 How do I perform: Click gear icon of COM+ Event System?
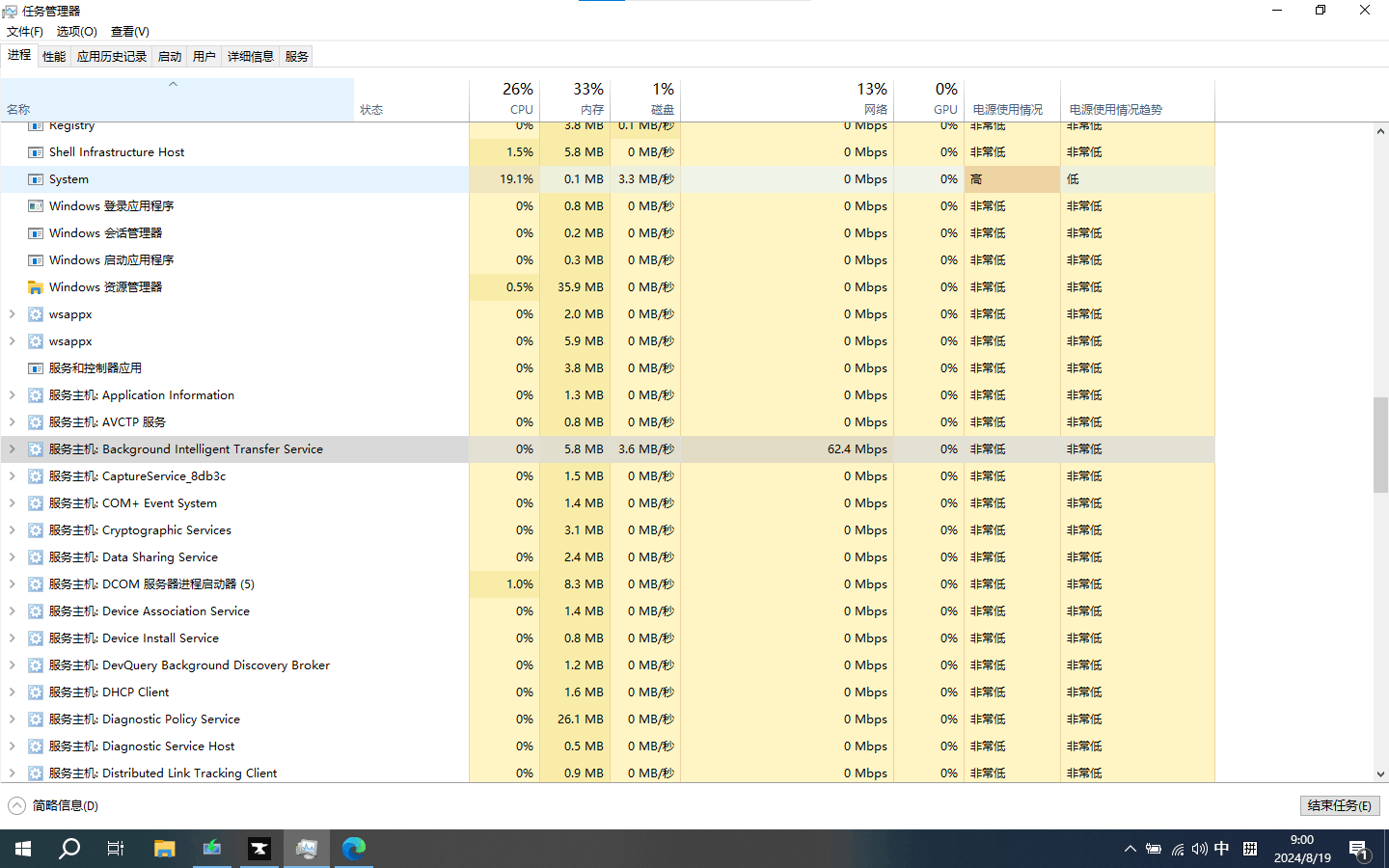coord(36,503)
